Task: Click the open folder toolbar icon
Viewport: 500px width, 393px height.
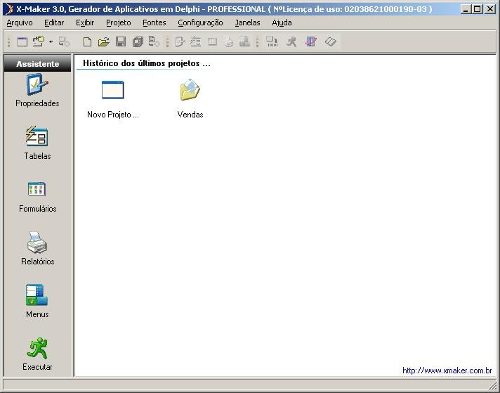Action: click(104, 42)
